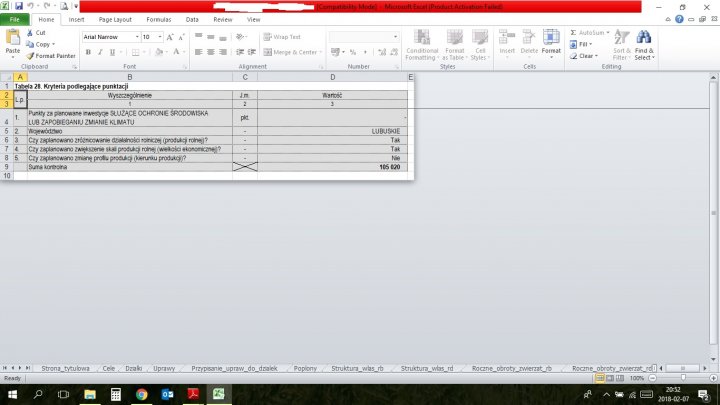Toggle Bold formatting
This screenshot has height=405, width=720.
point(88,52)
